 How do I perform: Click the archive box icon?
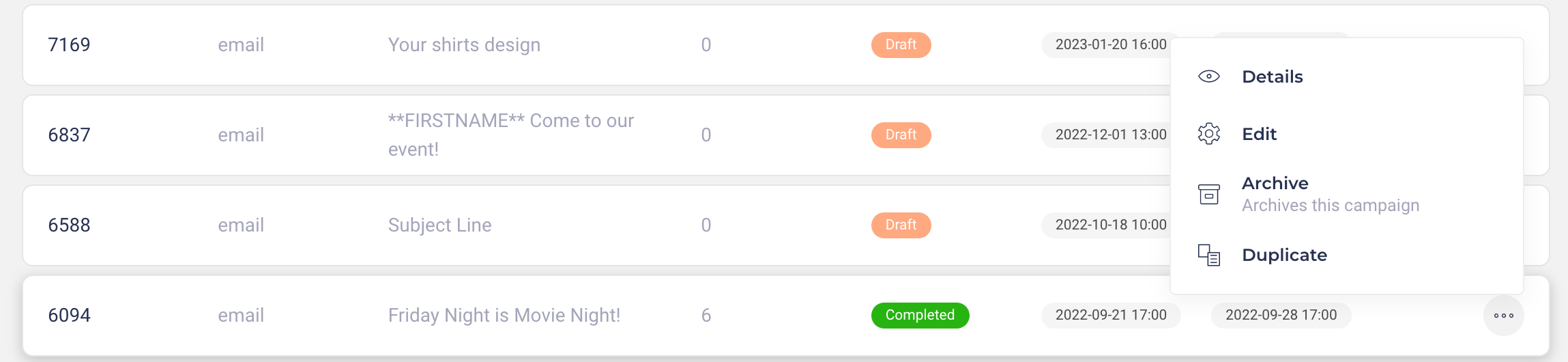click(1208, 194)
